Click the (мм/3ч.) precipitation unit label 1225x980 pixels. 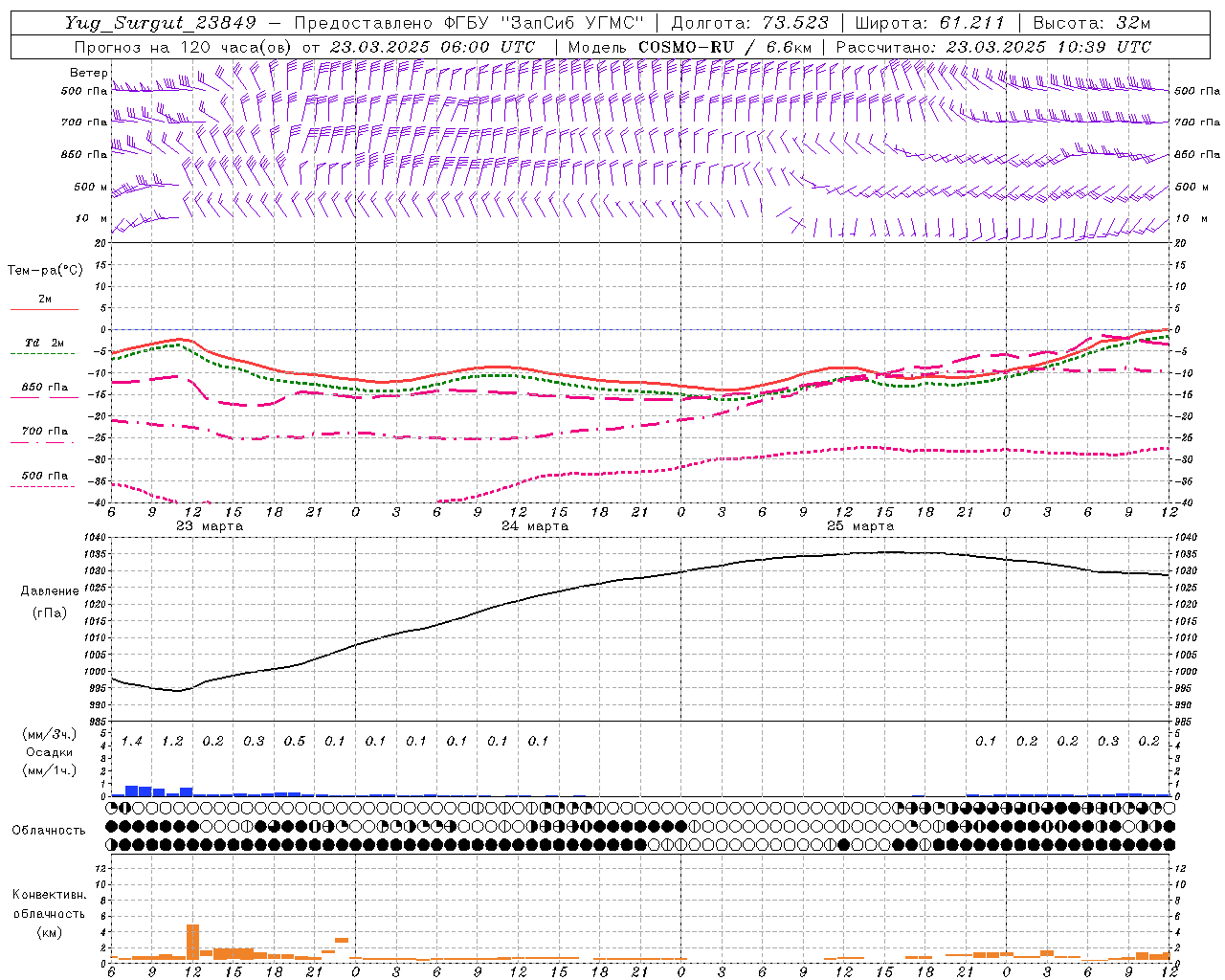(x=49, y=734)
